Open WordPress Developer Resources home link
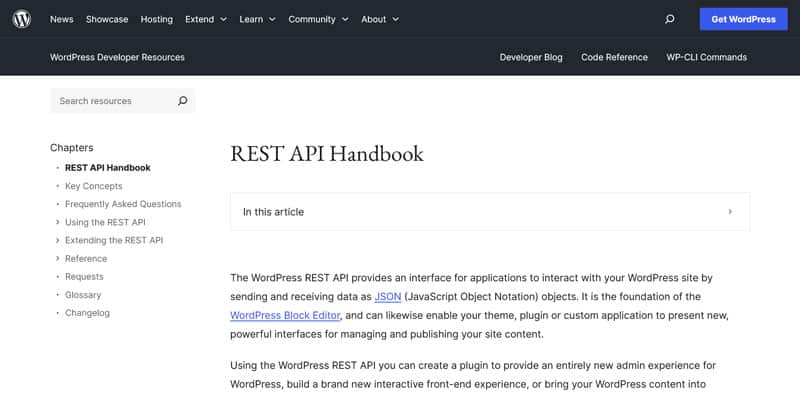The image size is (800, 397). click(x=117, y=57)
